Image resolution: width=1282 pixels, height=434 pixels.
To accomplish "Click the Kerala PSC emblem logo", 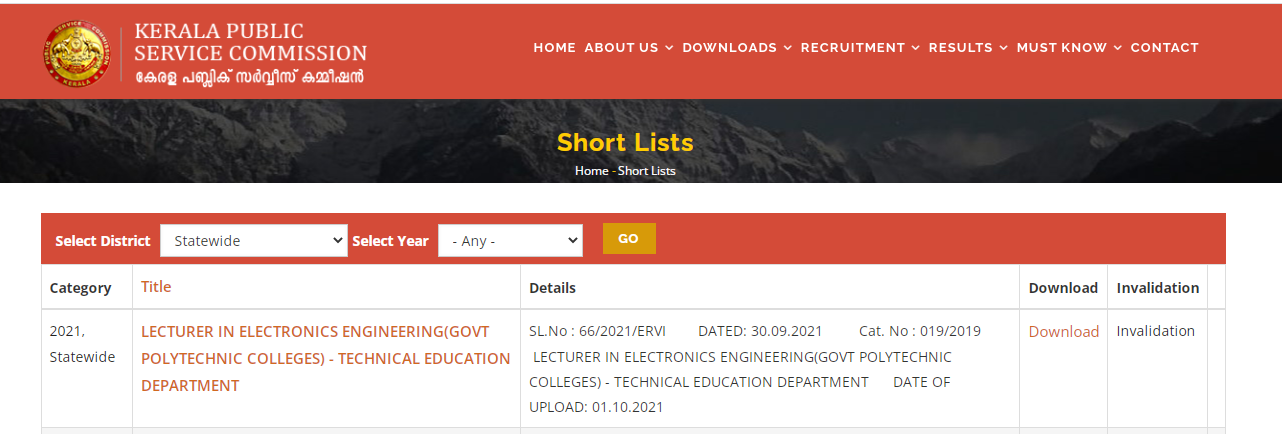I will coord(77,53).
